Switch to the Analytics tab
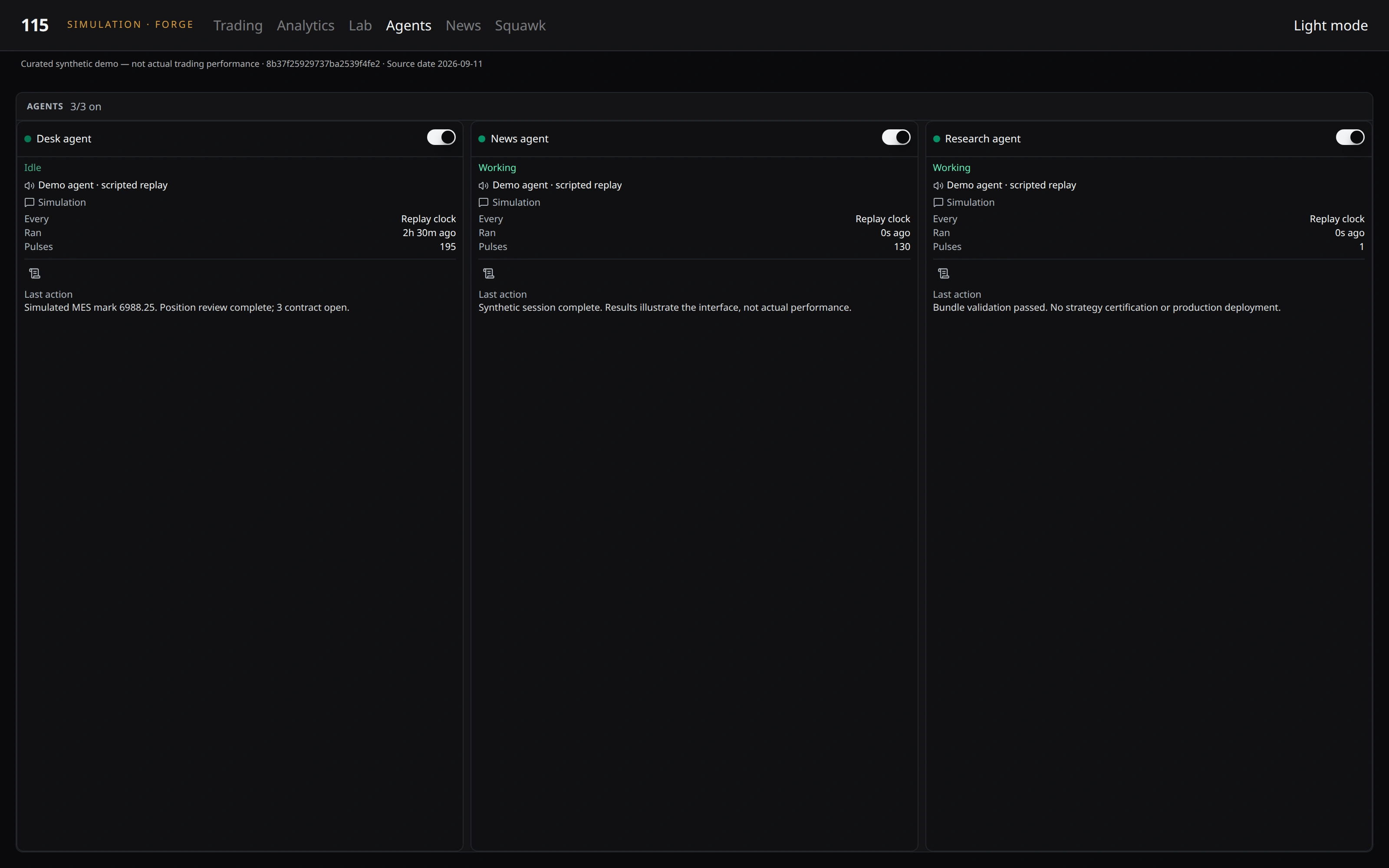 click(x=305, y=25)
